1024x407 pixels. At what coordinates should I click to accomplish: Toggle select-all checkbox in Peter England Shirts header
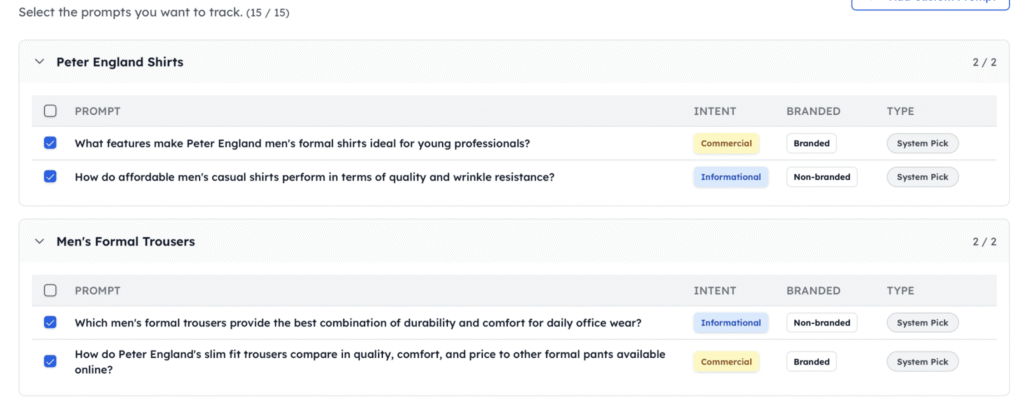(50, 111)
